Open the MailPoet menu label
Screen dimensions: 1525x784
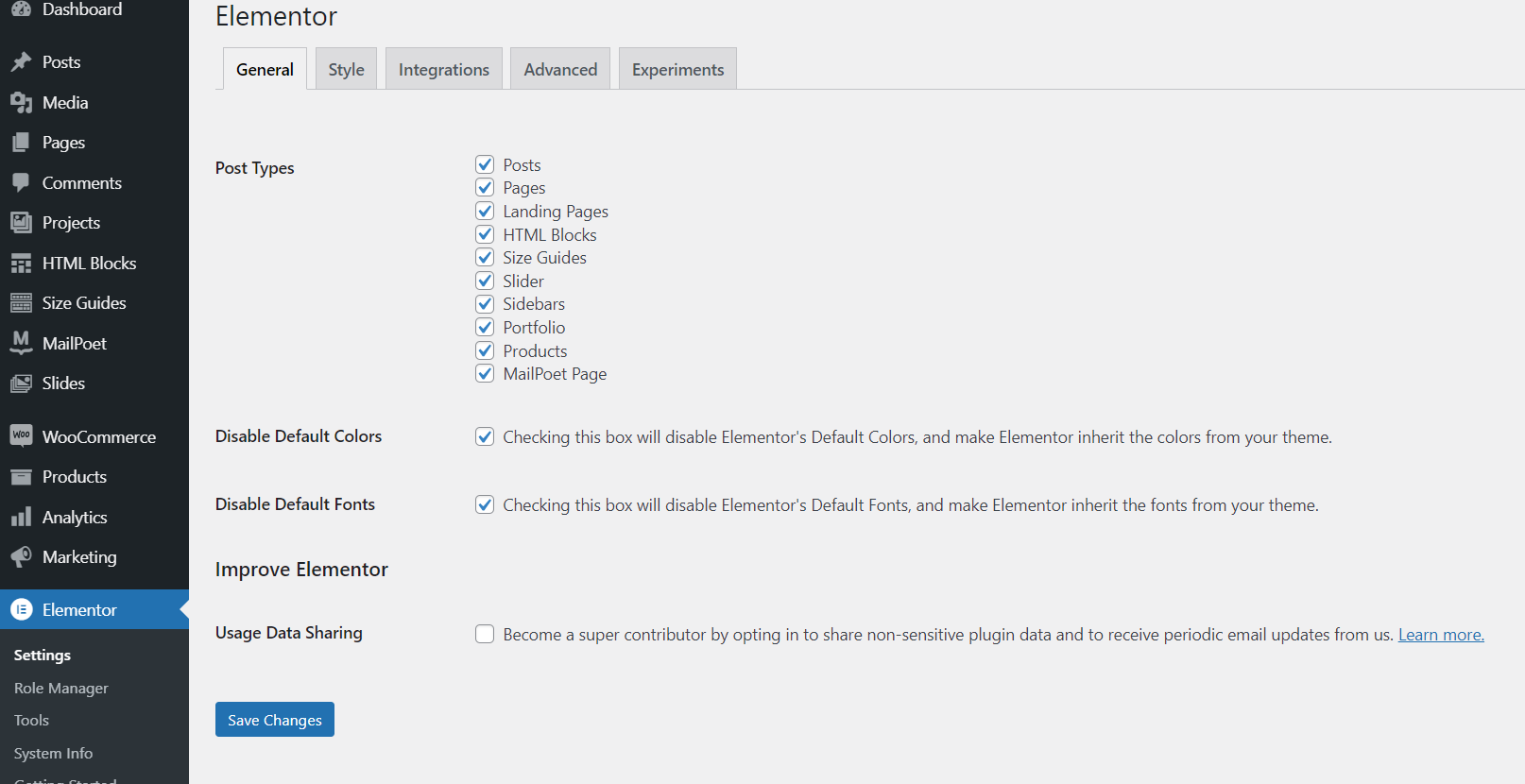click(x=75, y=344)
